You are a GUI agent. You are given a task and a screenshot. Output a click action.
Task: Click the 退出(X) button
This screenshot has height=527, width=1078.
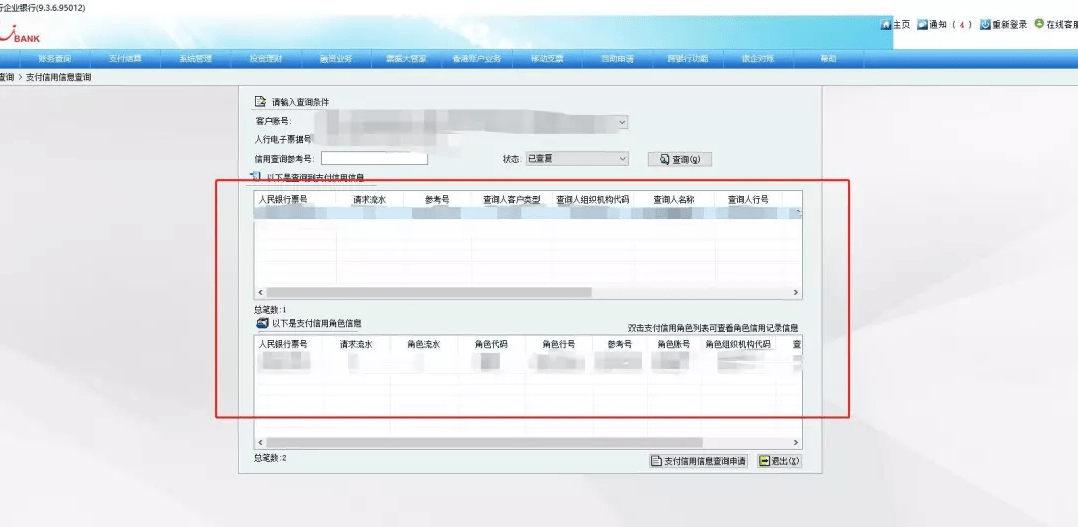(x=780, y=461)
